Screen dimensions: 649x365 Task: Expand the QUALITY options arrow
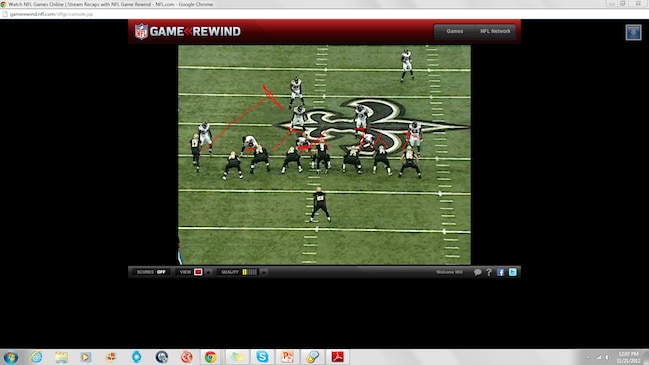point(263,272)
